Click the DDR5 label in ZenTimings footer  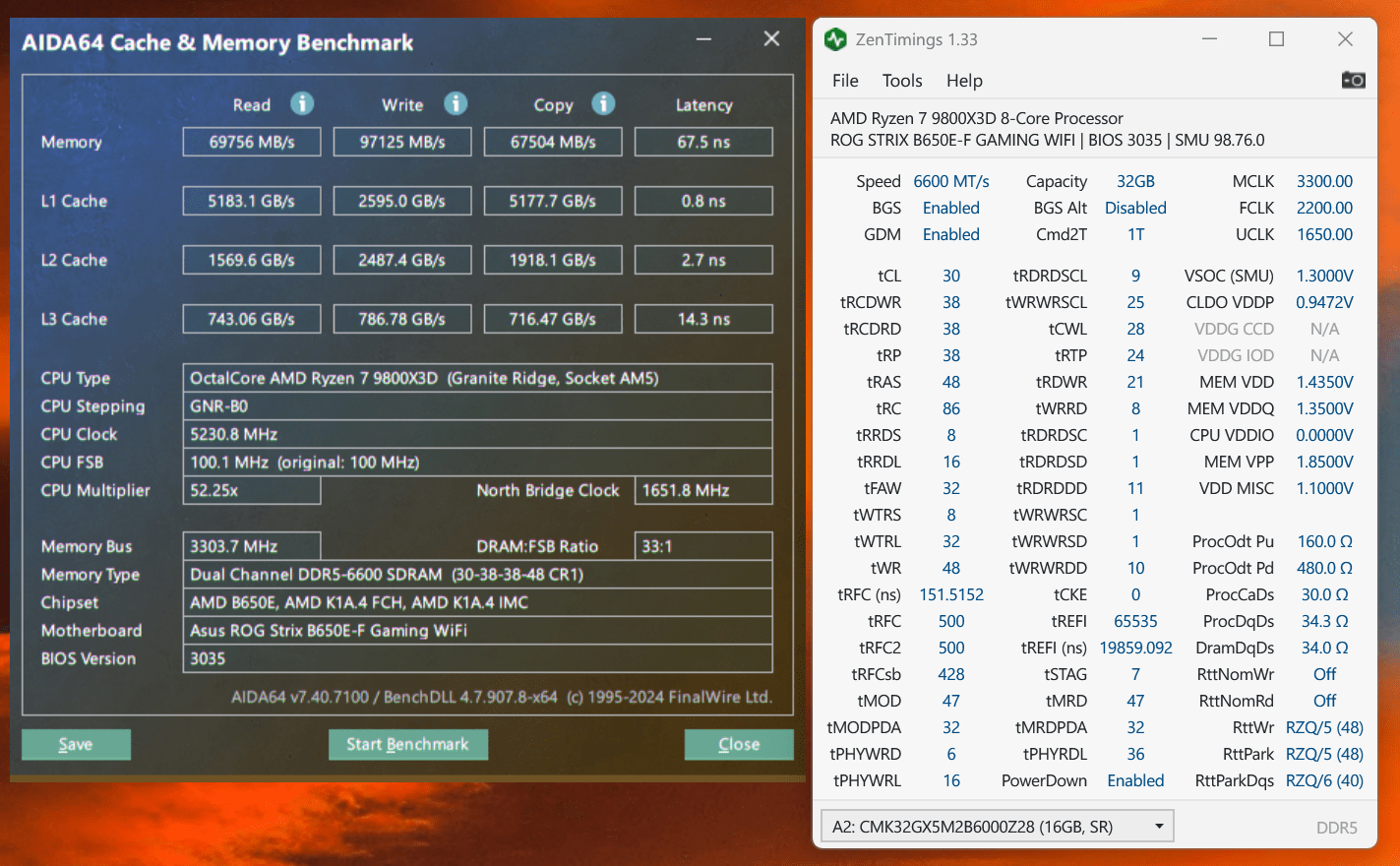point(1336,828)
